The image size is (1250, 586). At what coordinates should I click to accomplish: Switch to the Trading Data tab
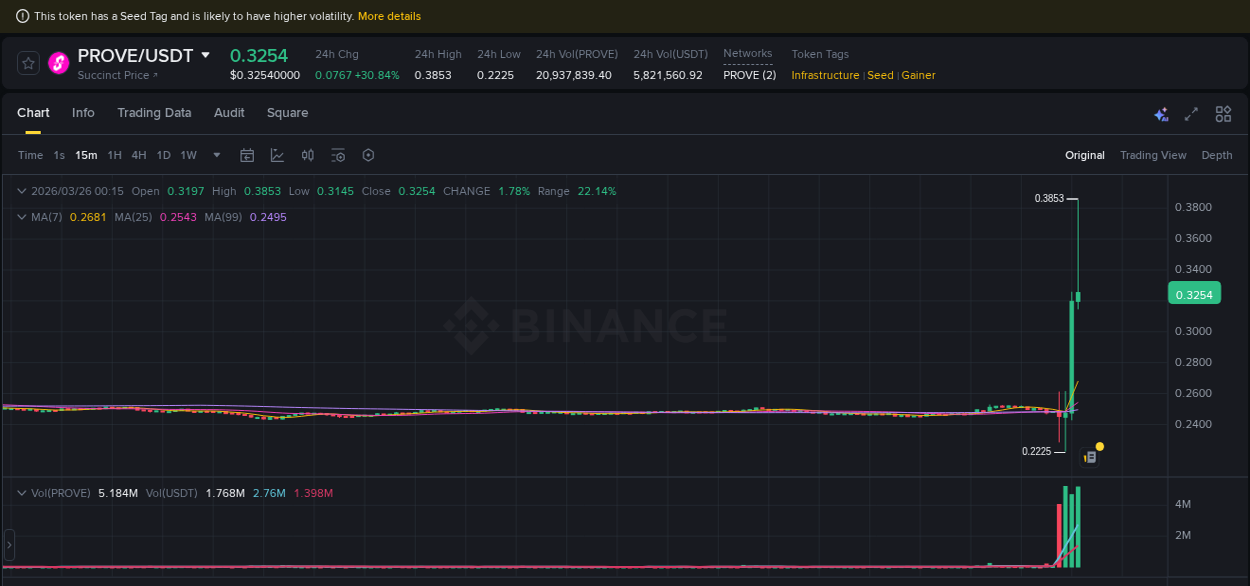click(x=154, y=113)
